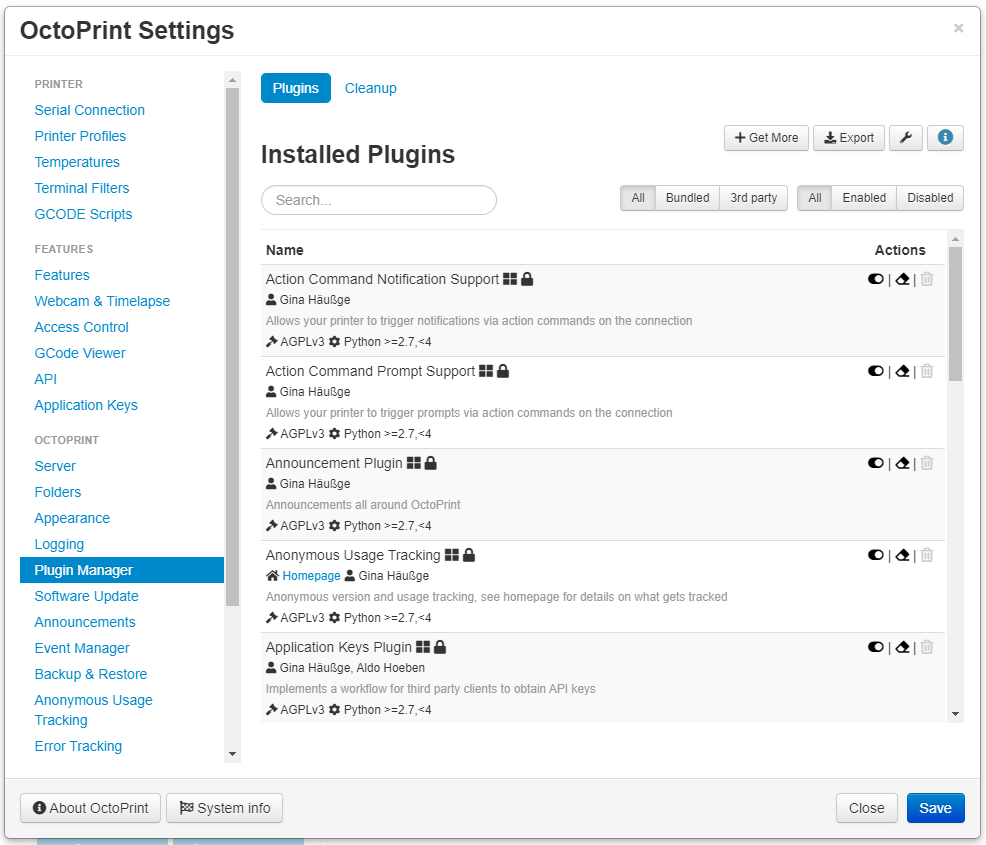
Task: Filter plugins by Bundled
Action: tap(687, 198)
